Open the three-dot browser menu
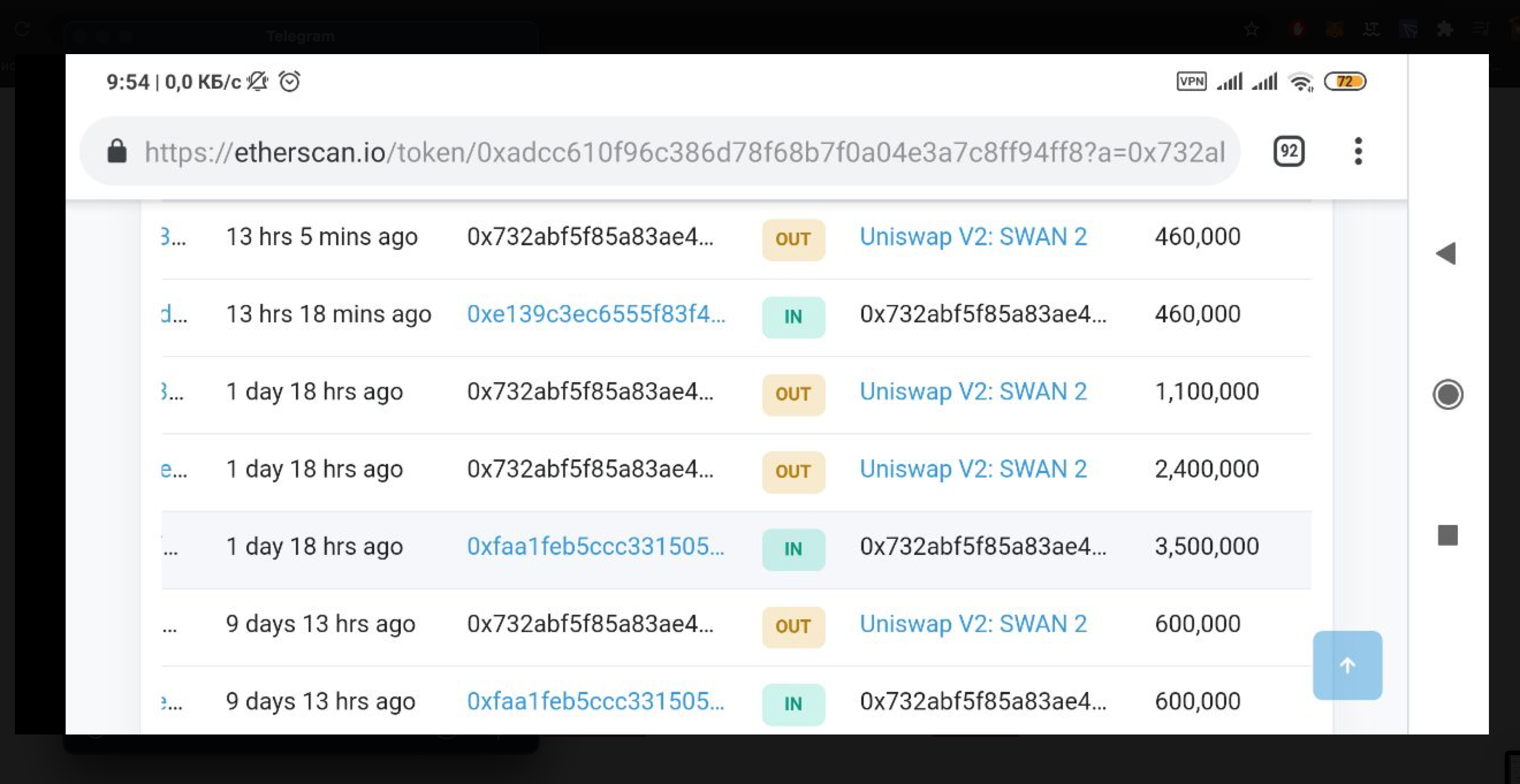Screen dimensions: 1520x784 [x=1358, y=151]
